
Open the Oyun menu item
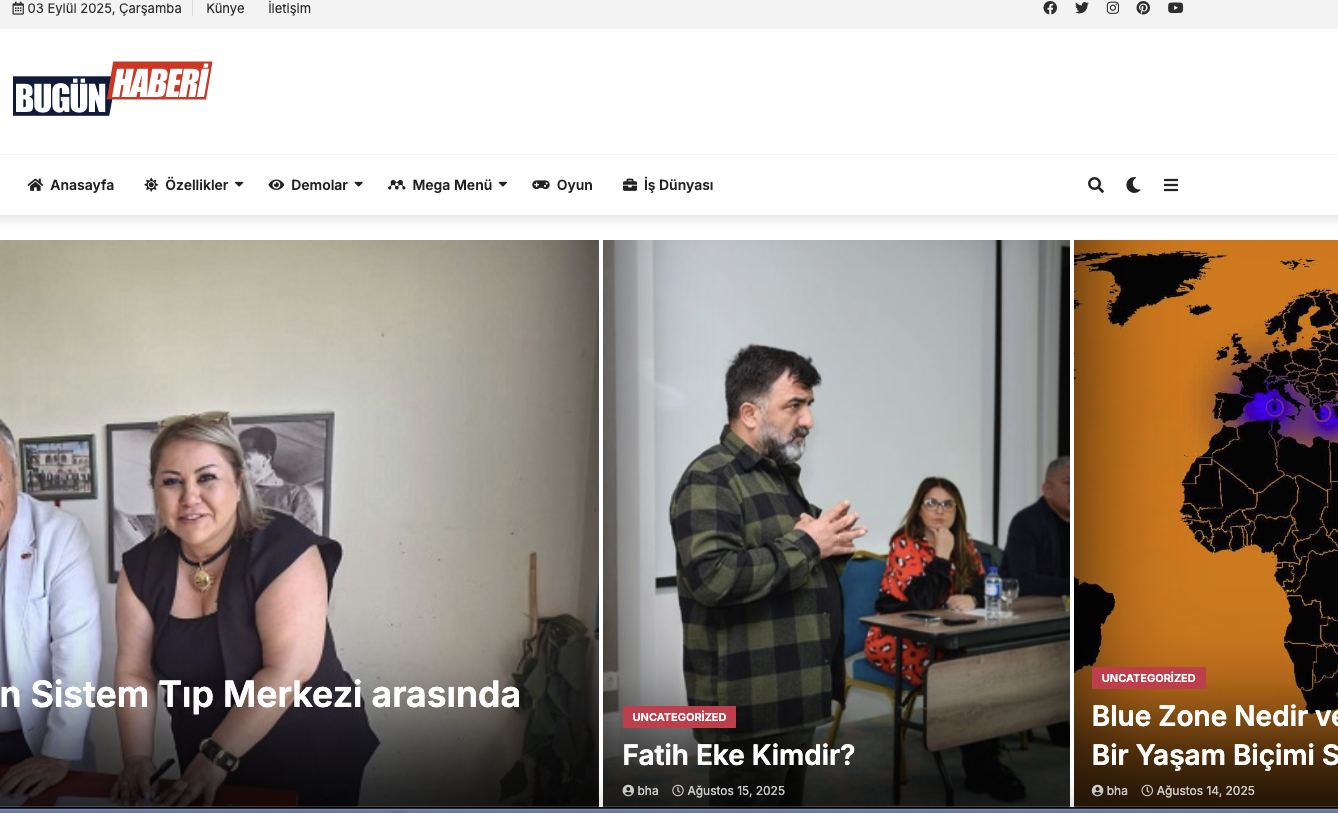click(x=563, y=185)
